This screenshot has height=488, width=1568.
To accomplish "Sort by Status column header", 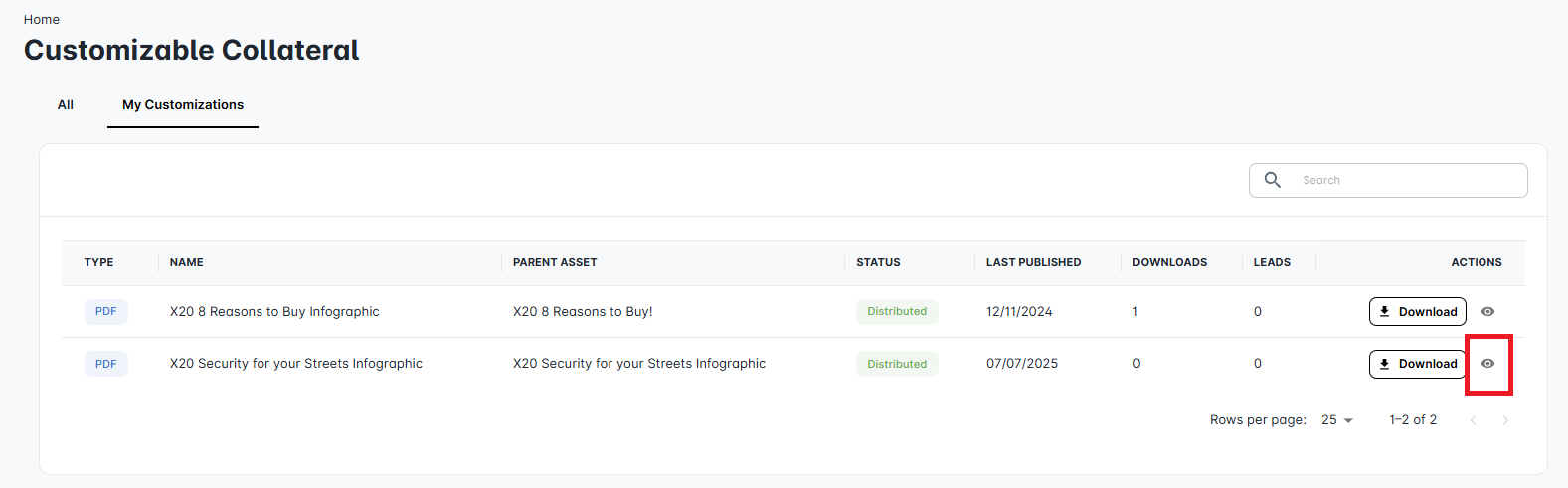I will (878, 262).
